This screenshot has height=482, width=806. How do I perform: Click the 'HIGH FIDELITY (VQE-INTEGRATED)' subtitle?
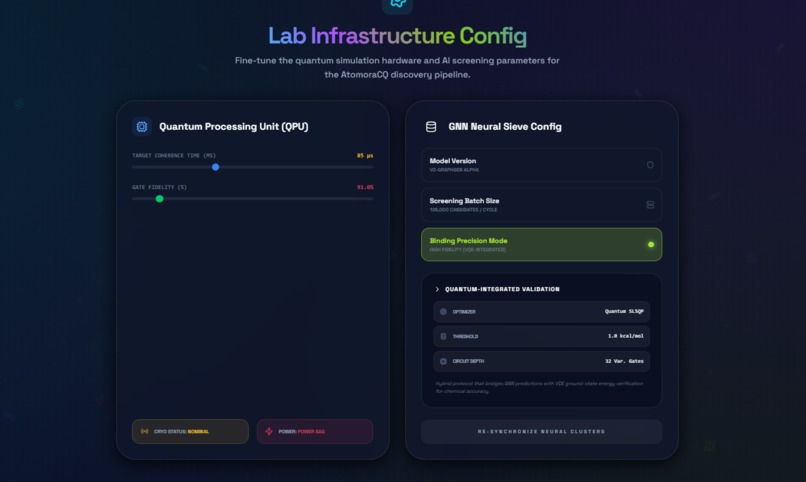[467, 250]
